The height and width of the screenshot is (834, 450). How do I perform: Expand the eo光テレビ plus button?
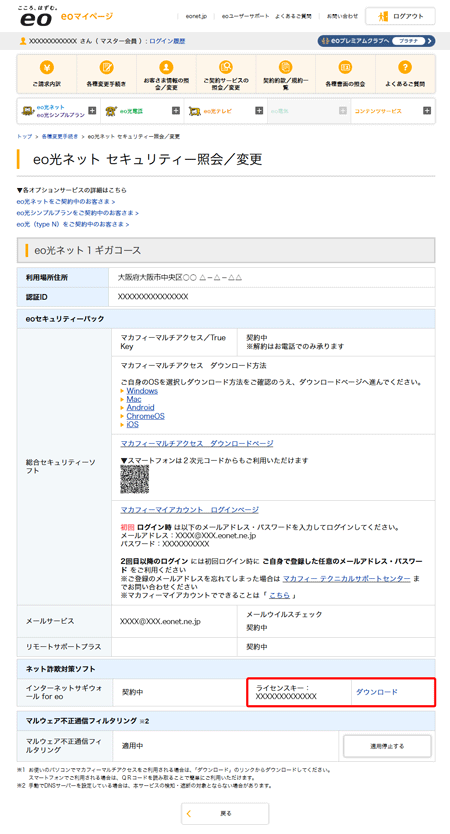click(259, 111)
